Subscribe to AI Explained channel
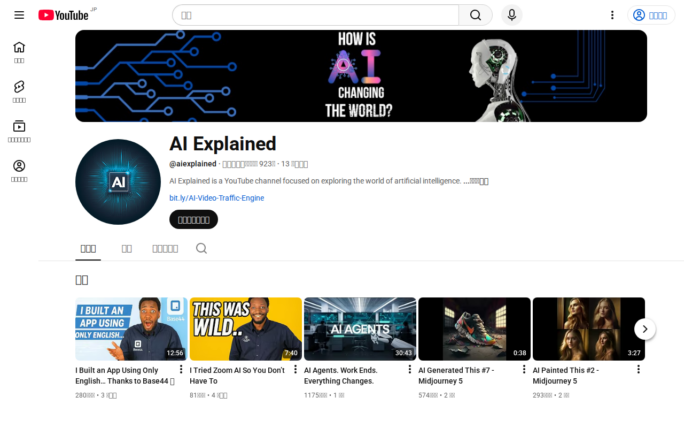Screen dimensions: 684x428 pos(193,219)
